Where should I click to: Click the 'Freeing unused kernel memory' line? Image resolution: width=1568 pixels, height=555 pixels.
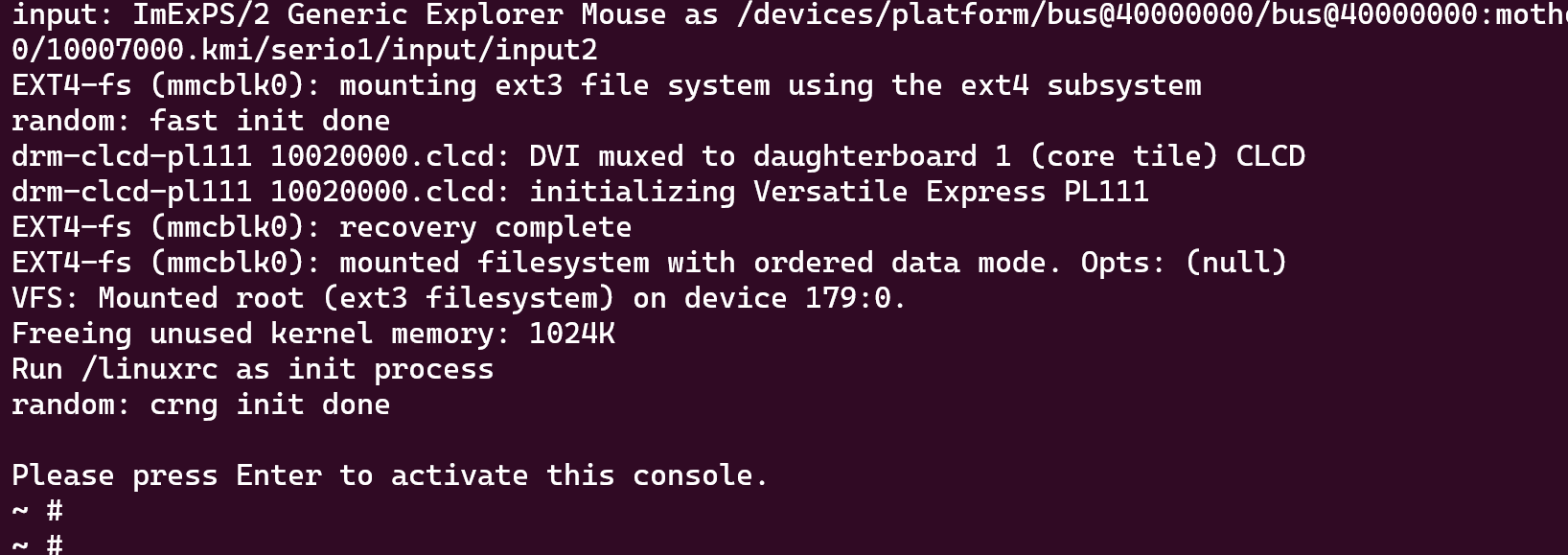click(312, 334)
